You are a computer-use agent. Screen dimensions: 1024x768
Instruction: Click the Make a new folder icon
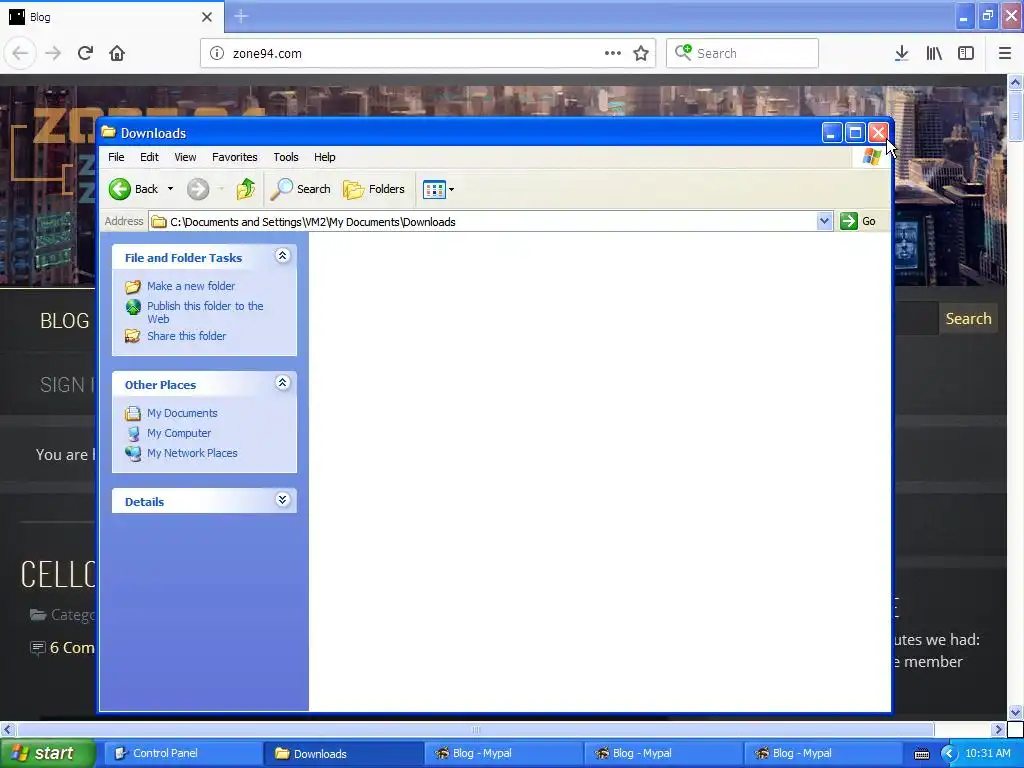(x=133, y=287)
